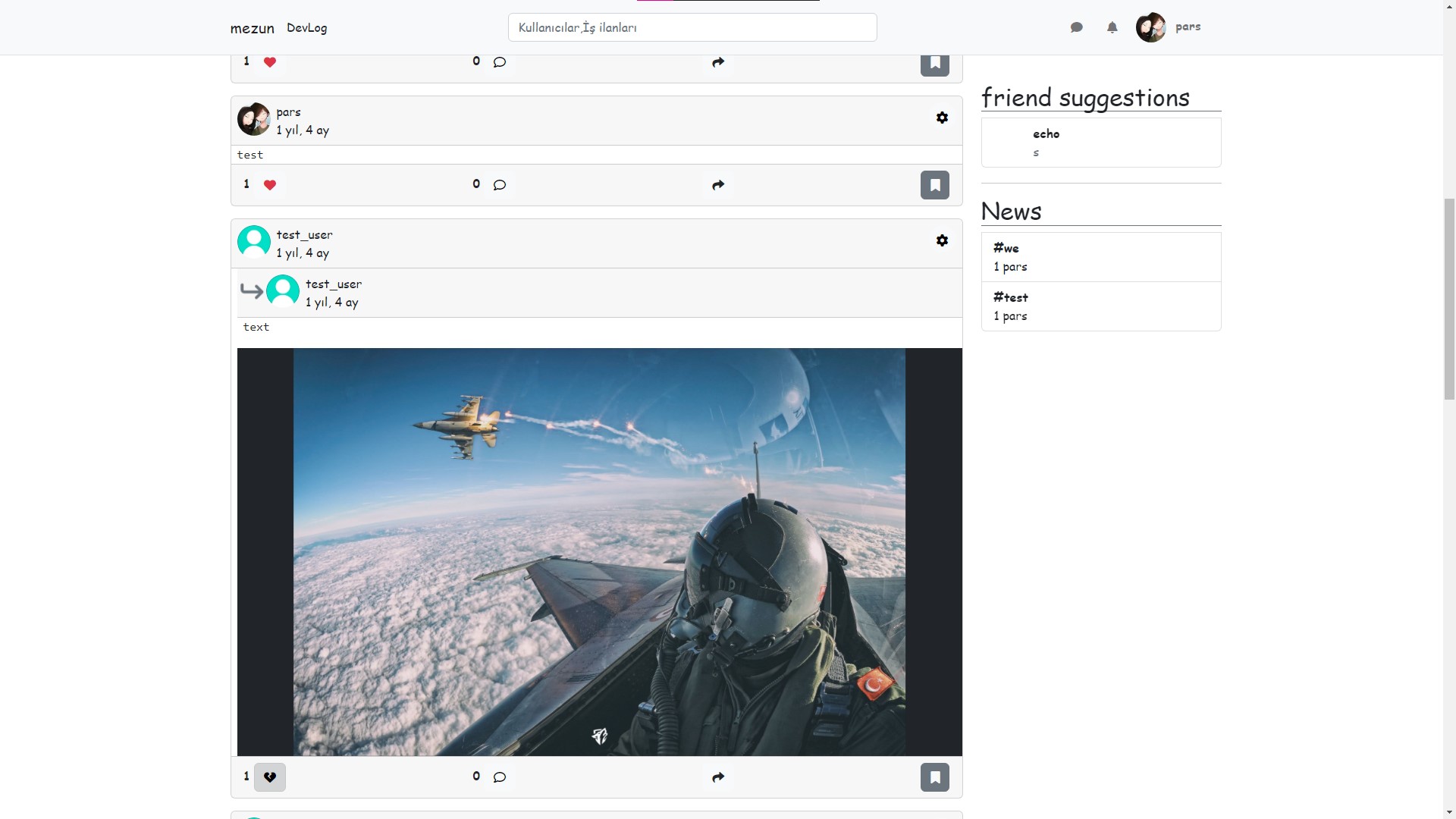Click '1 yıl, 4 ay' timestamp on pars post
Image resolution: width=1456 pixels, height=819 pixels.
click(x=303, y=130)
